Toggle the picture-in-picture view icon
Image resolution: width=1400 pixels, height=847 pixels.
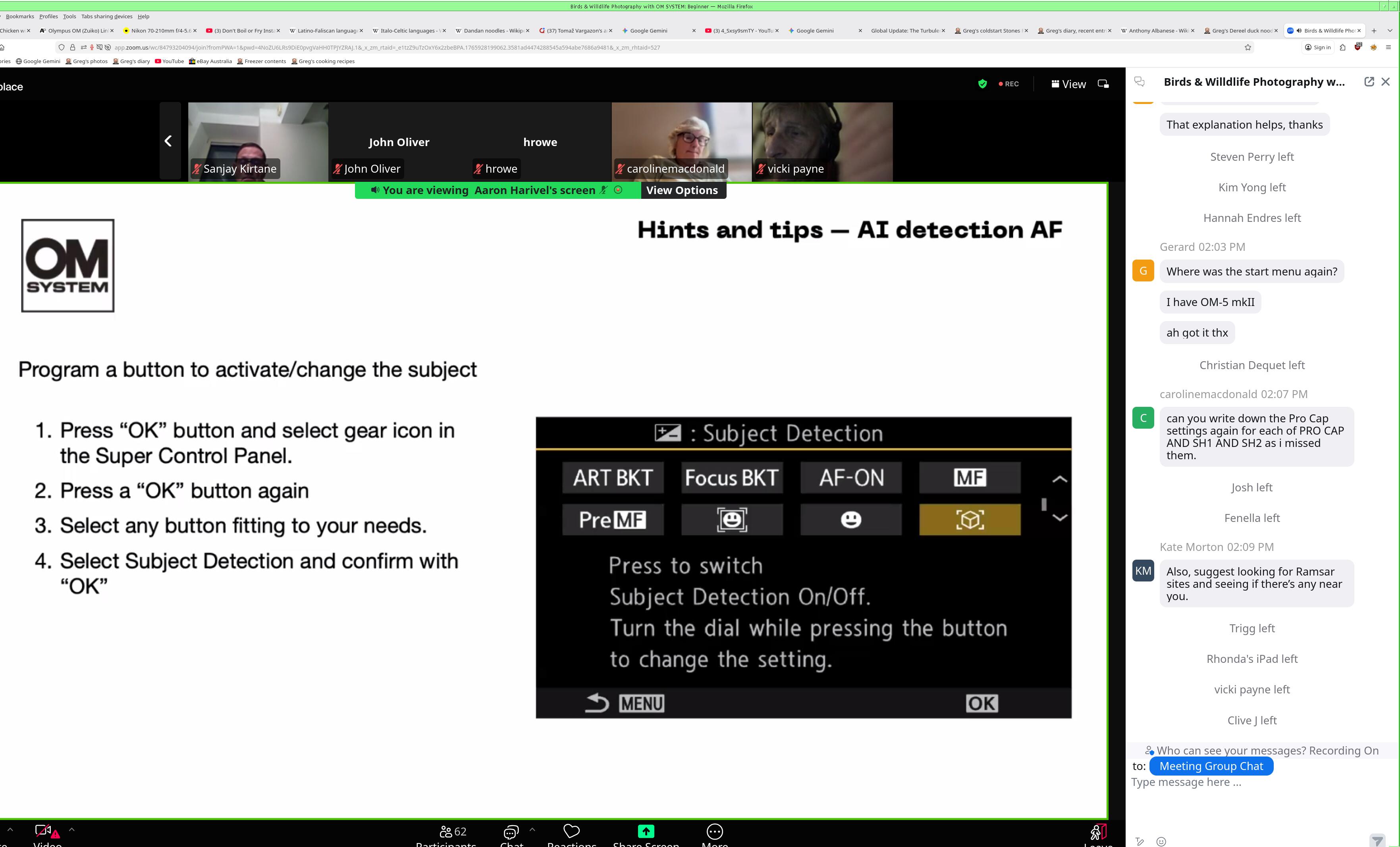[x=1103, y=84]
